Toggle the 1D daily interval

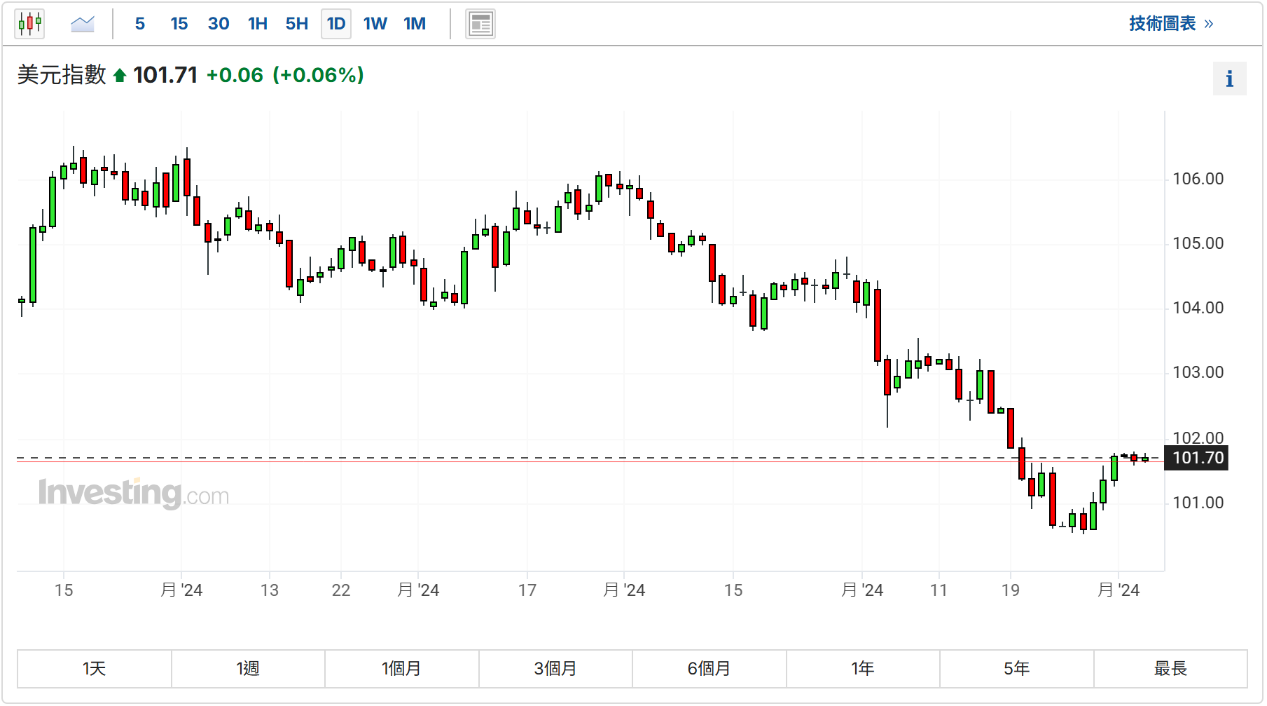pos(336,23)
